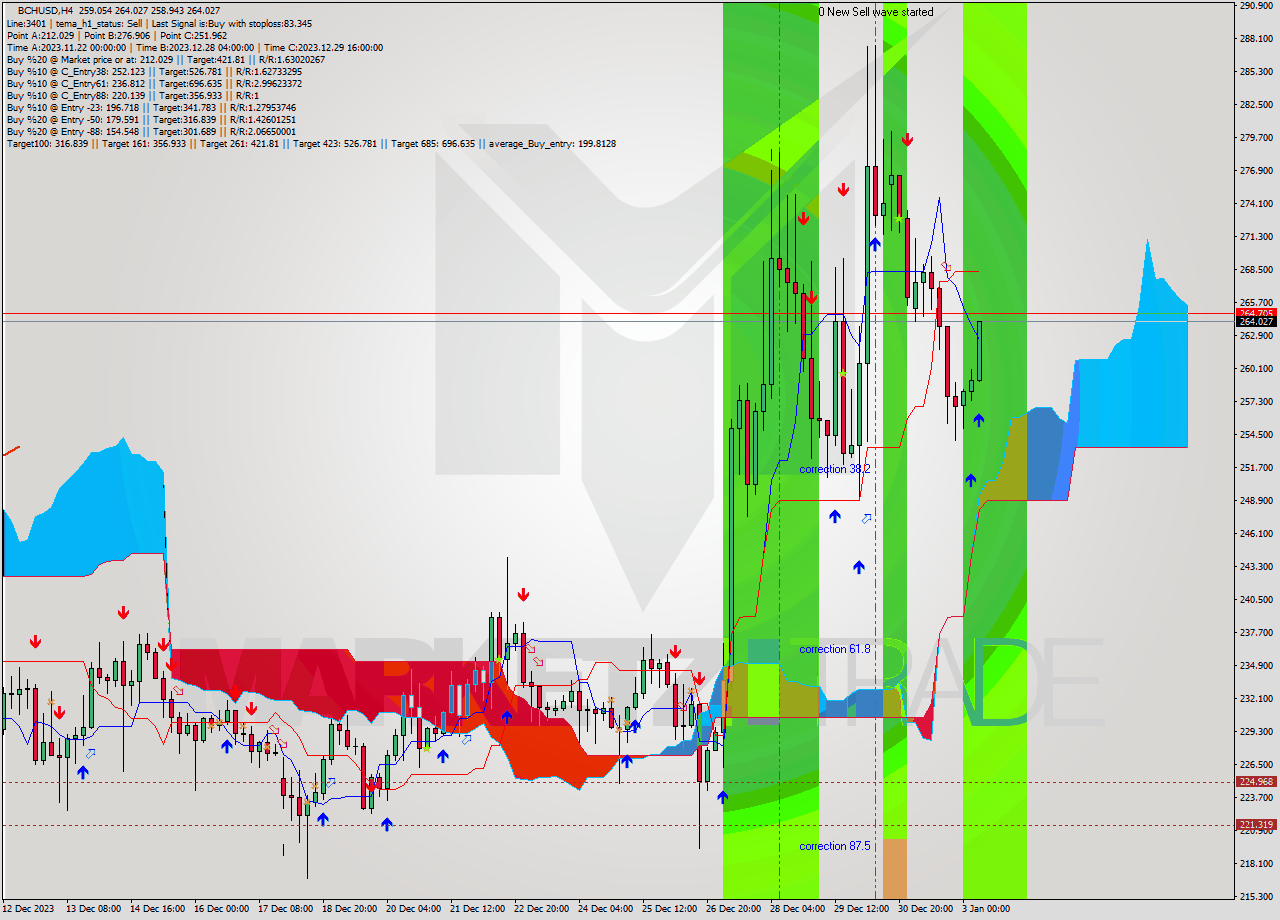Click the 254.50 price axis label
Image resolution: width=1280 pixels, height=920 pixels.
pyautogui.click(x=1256, y=435)
